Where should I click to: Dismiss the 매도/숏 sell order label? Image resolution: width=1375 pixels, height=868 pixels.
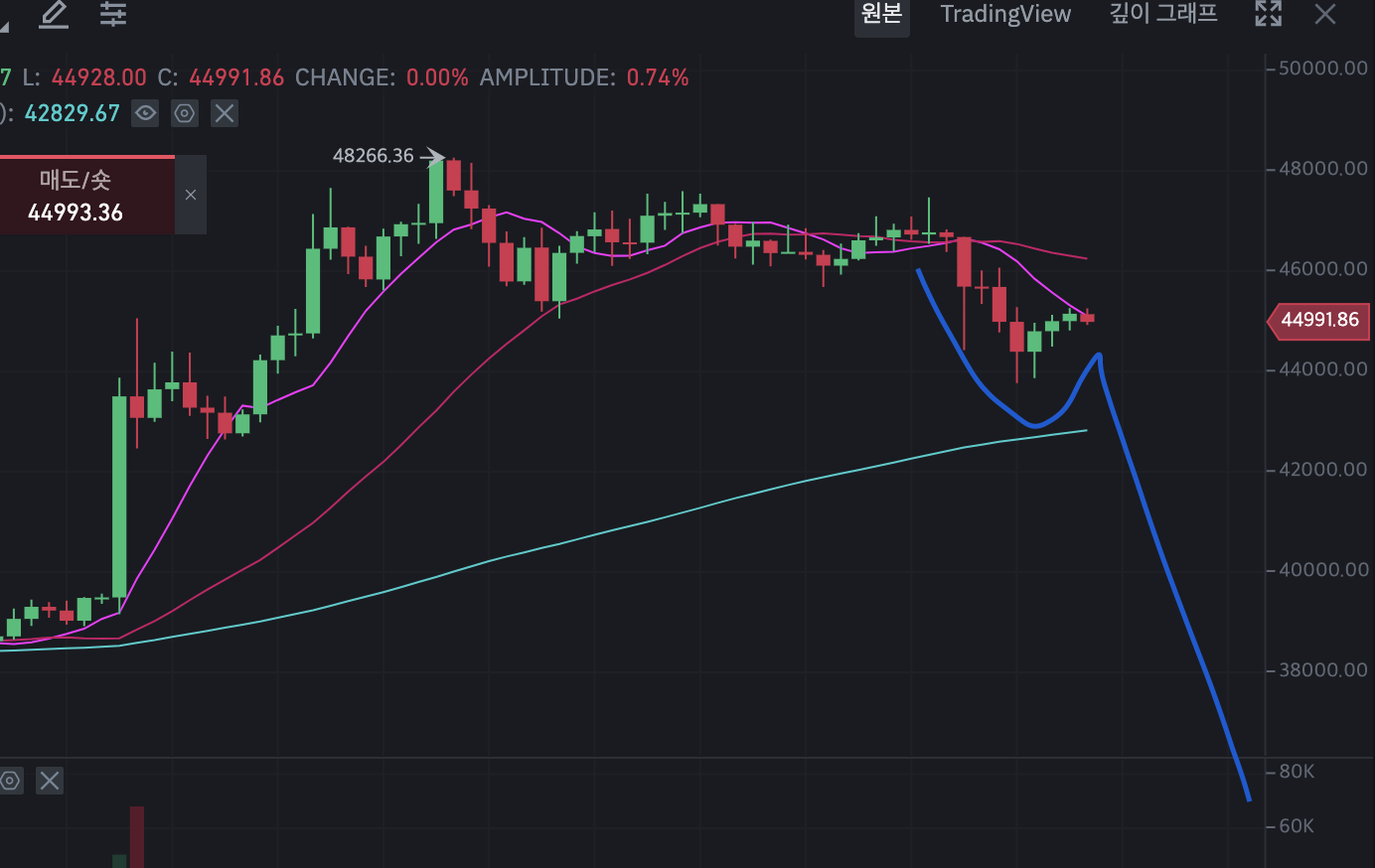[x=191, y=195]
